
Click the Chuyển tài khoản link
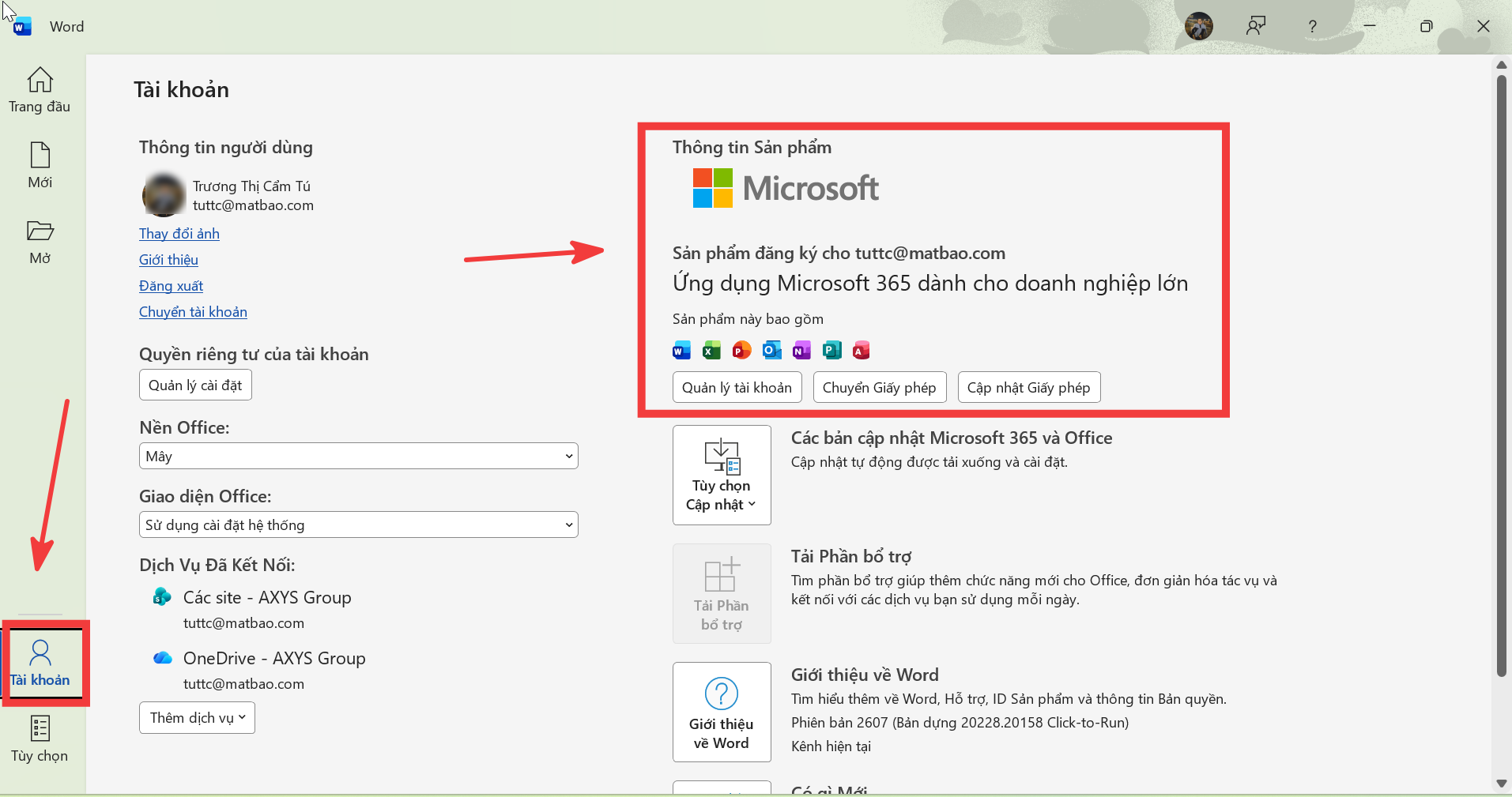[x=193, y=312]
